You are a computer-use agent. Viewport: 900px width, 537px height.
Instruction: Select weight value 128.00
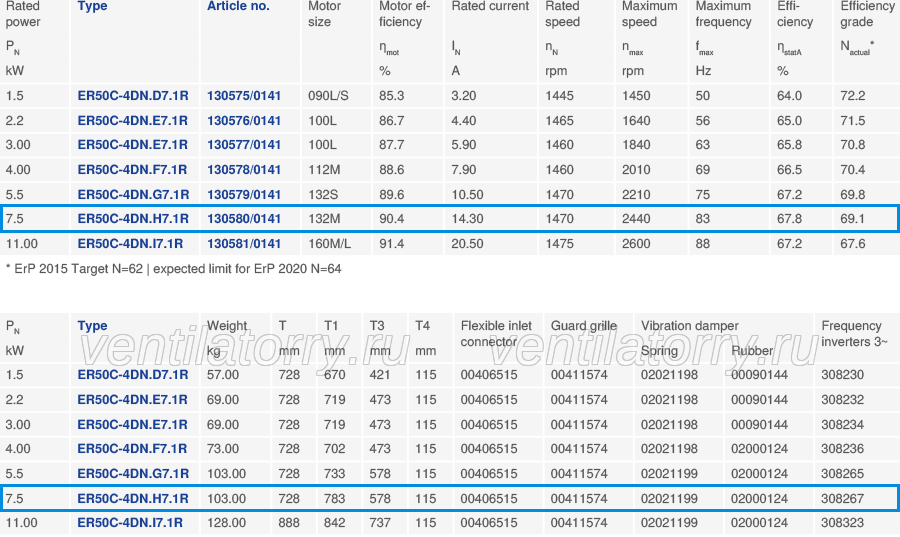(x=227, y=523)
